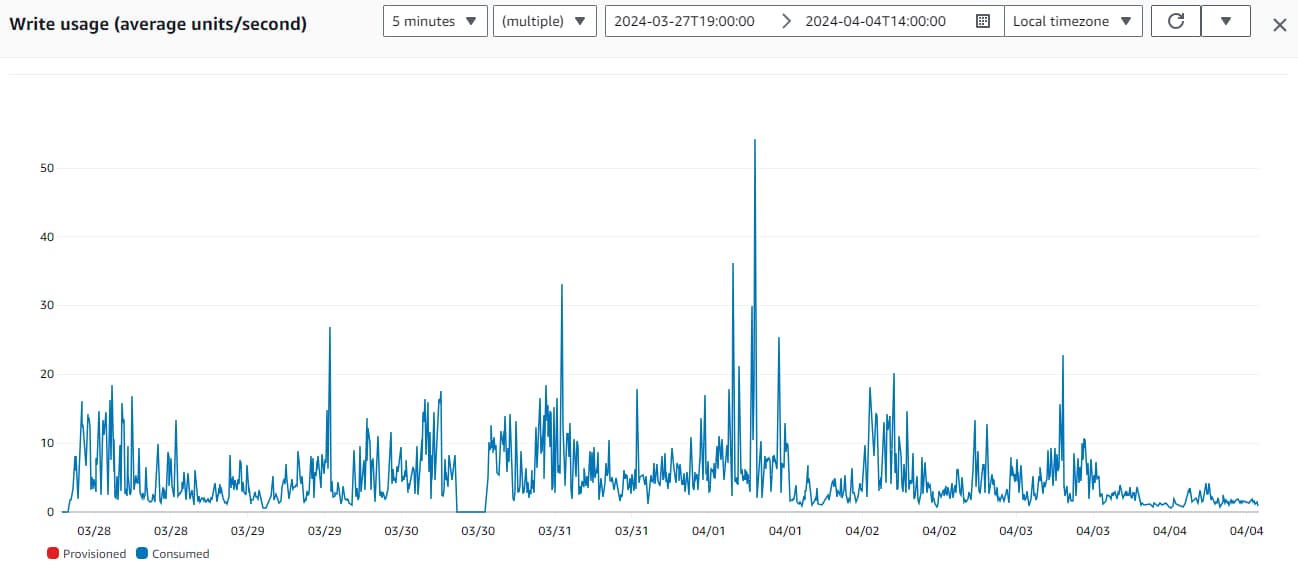Click the 50 y-axis label
The image size is (1298, 569).
click(45, 168)
